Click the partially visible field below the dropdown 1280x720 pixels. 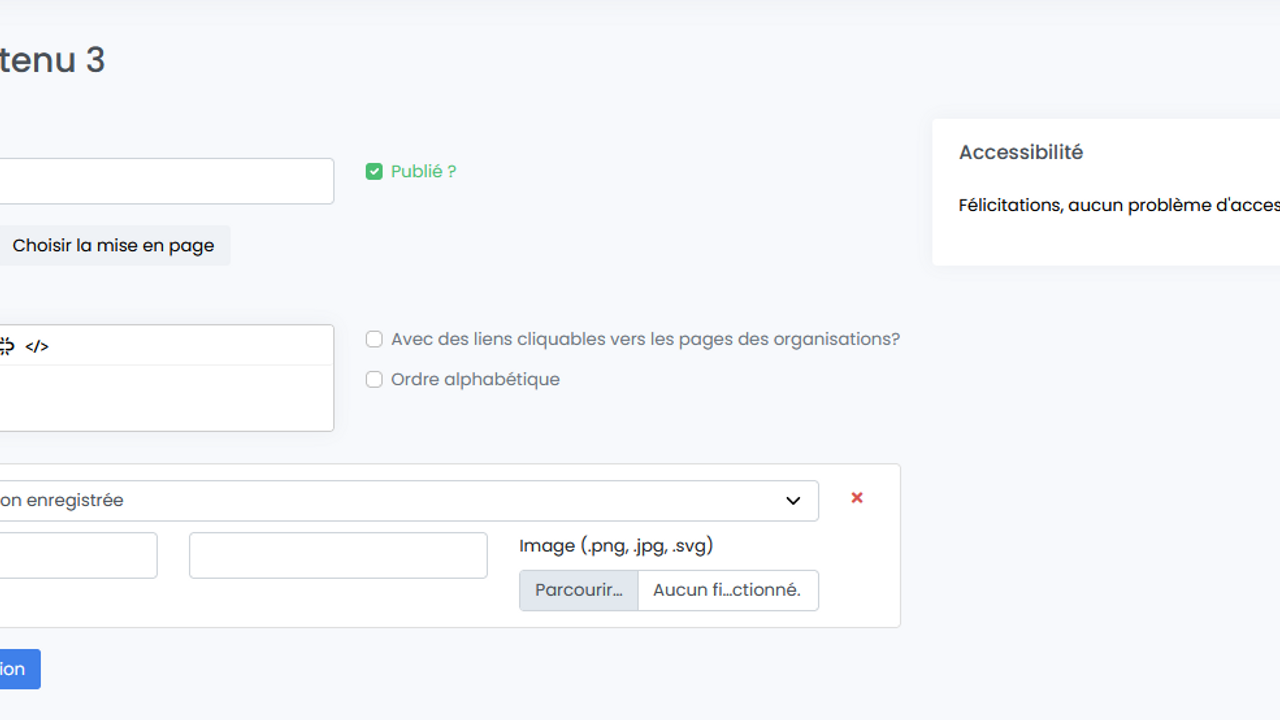pyautogui.click(x=77, y=555)
